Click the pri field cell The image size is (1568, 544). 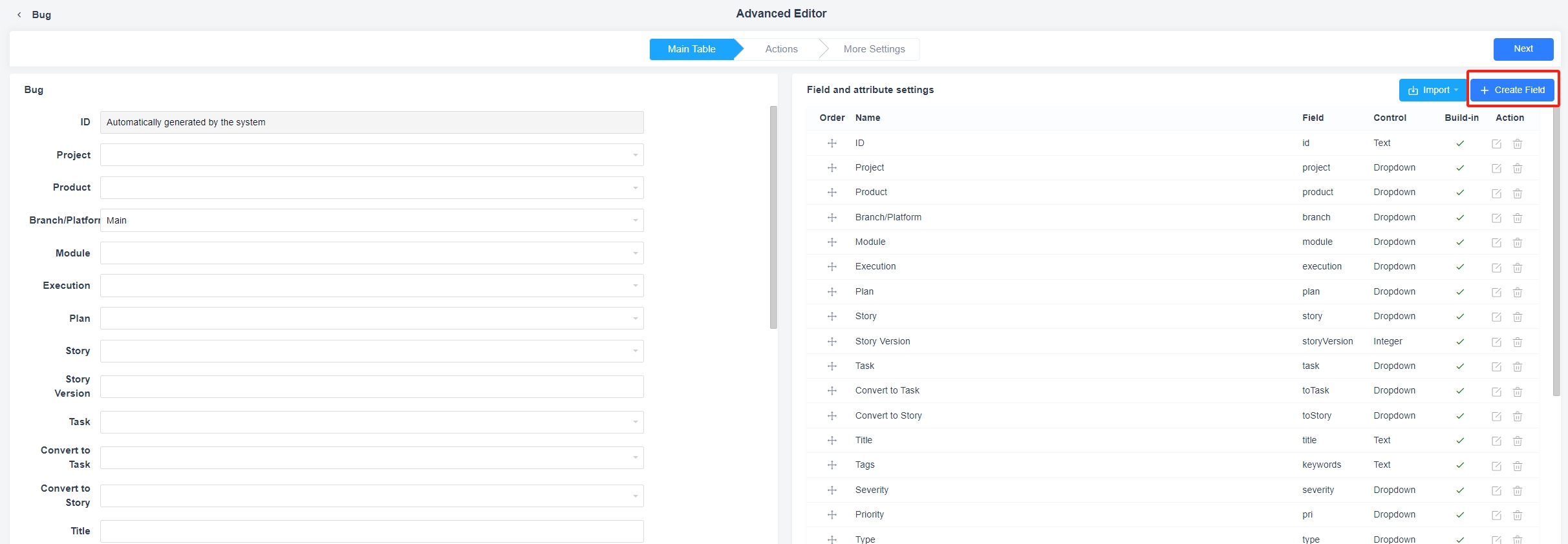1307,514
